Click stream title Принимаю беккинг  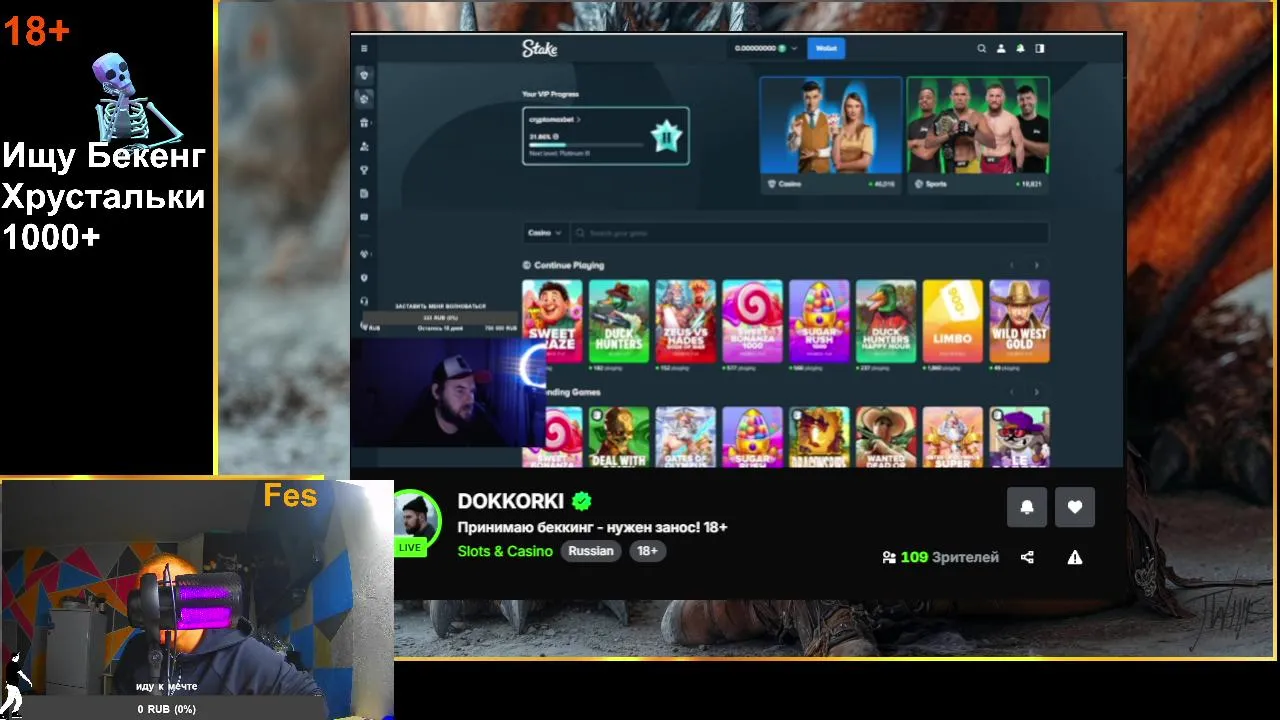(592, 527)
